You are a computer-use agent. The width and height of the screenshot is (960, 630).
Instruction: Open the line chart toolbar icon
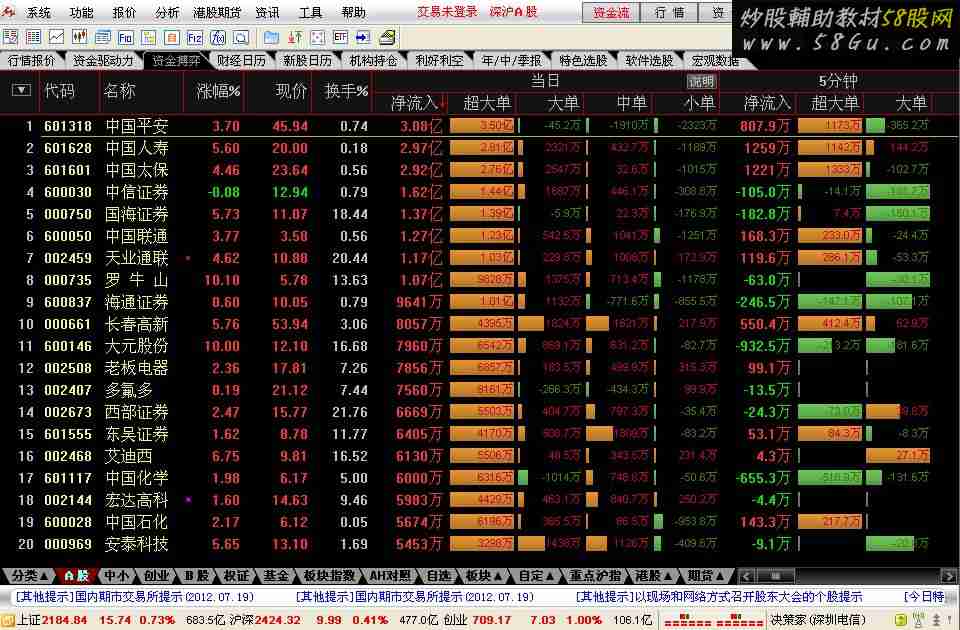click(x=56, y=38)
